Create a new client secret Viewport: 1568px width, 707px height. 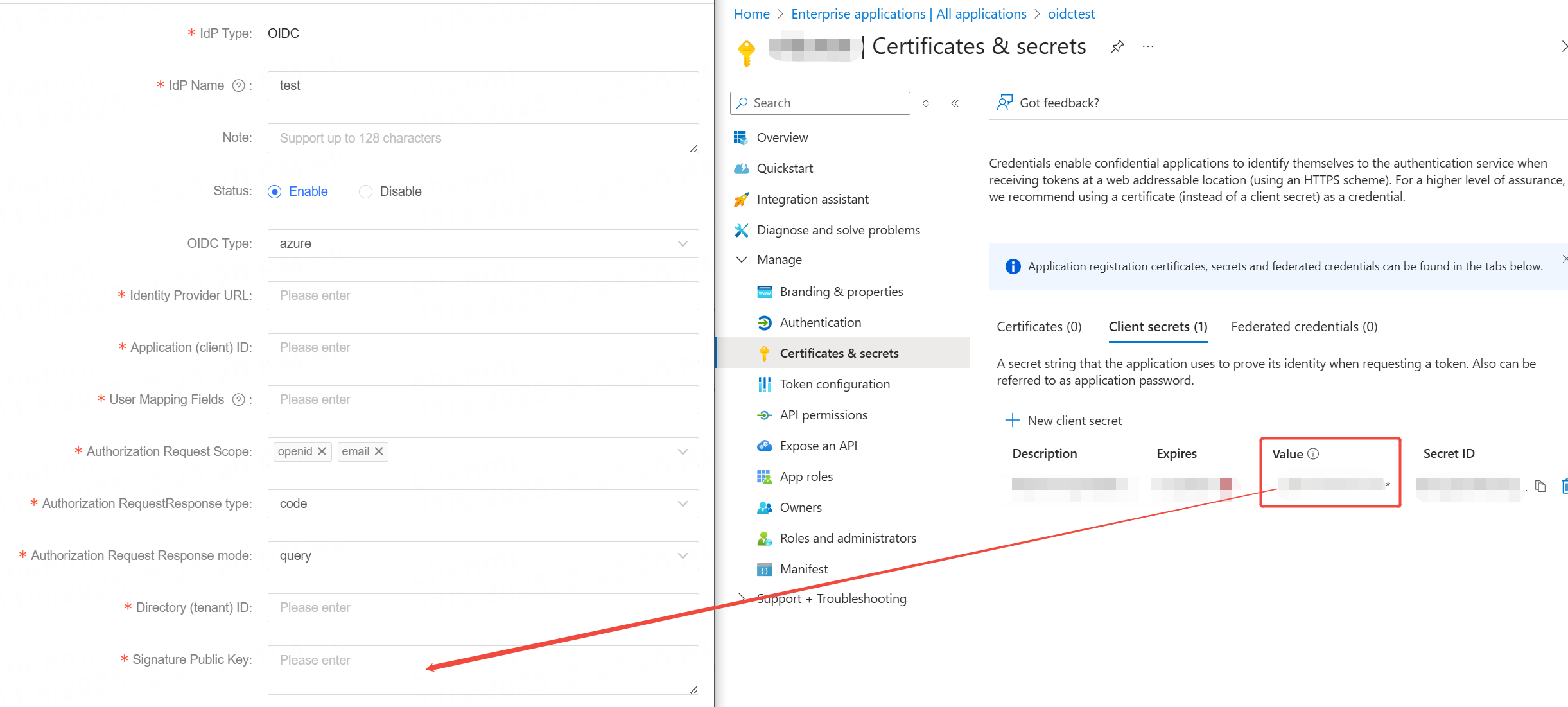coord(1064,420)
